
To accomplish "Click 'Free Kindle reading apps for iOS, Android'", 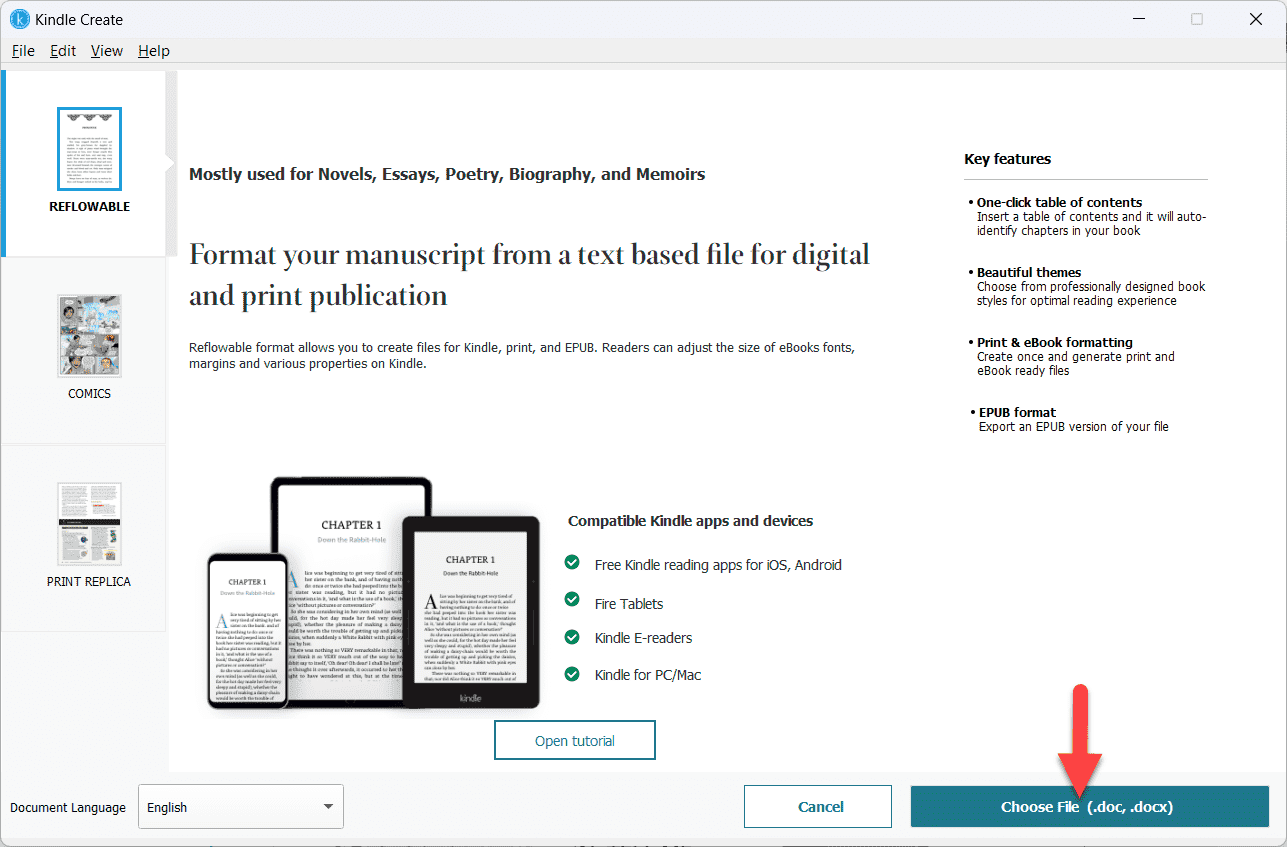I will click(x=718, y=565).
